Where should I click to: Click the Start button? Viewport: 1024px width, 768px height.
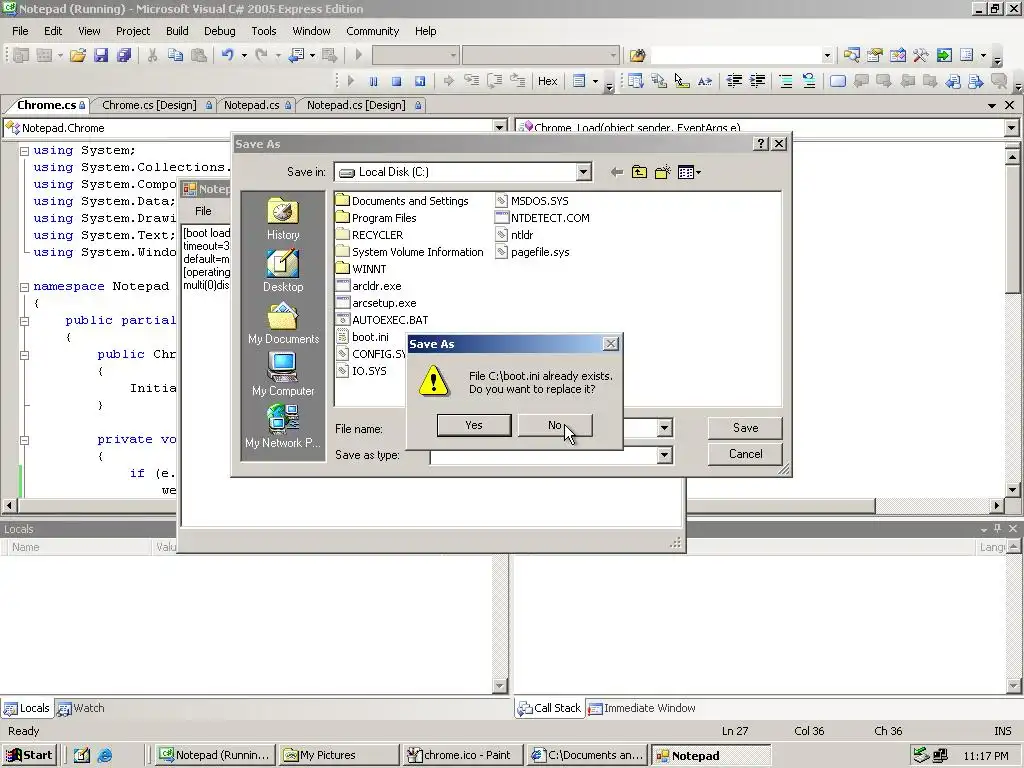29,755
